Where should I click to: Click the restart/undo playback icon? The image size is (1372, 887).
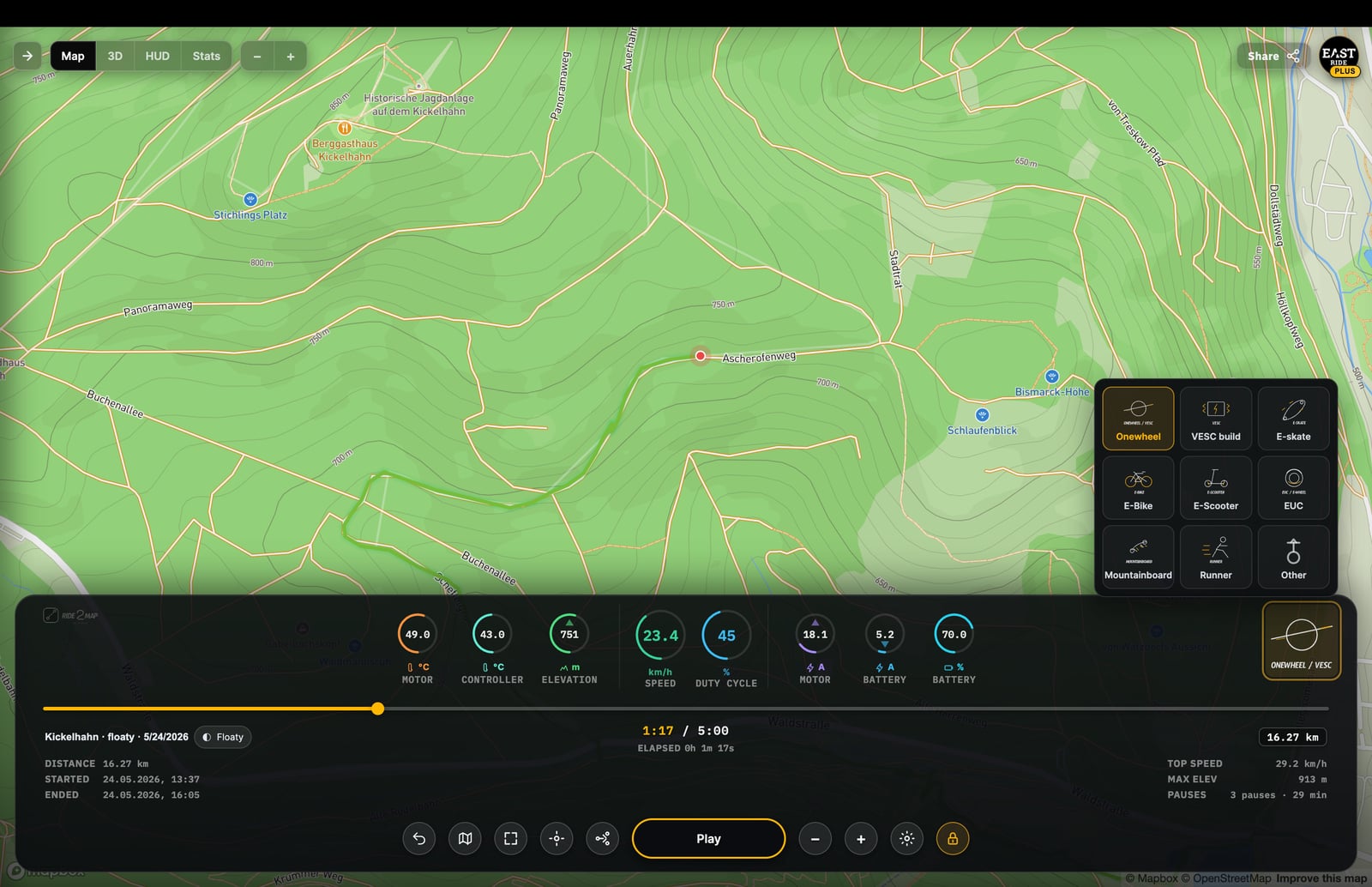tap(419, 839)
